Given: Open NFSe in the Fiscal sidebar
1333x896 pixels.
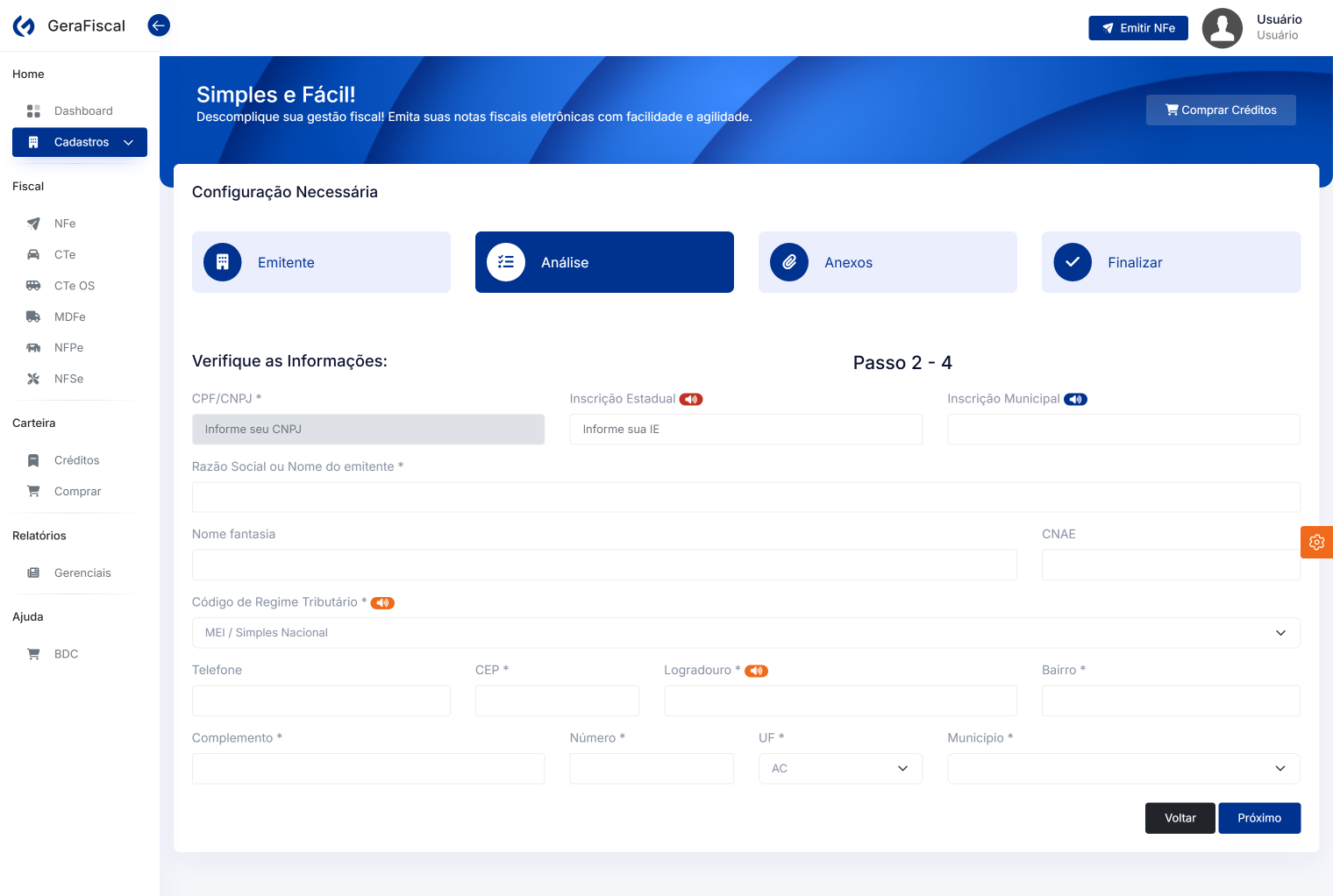Looking at the screenshot, I should click(68, 379).
